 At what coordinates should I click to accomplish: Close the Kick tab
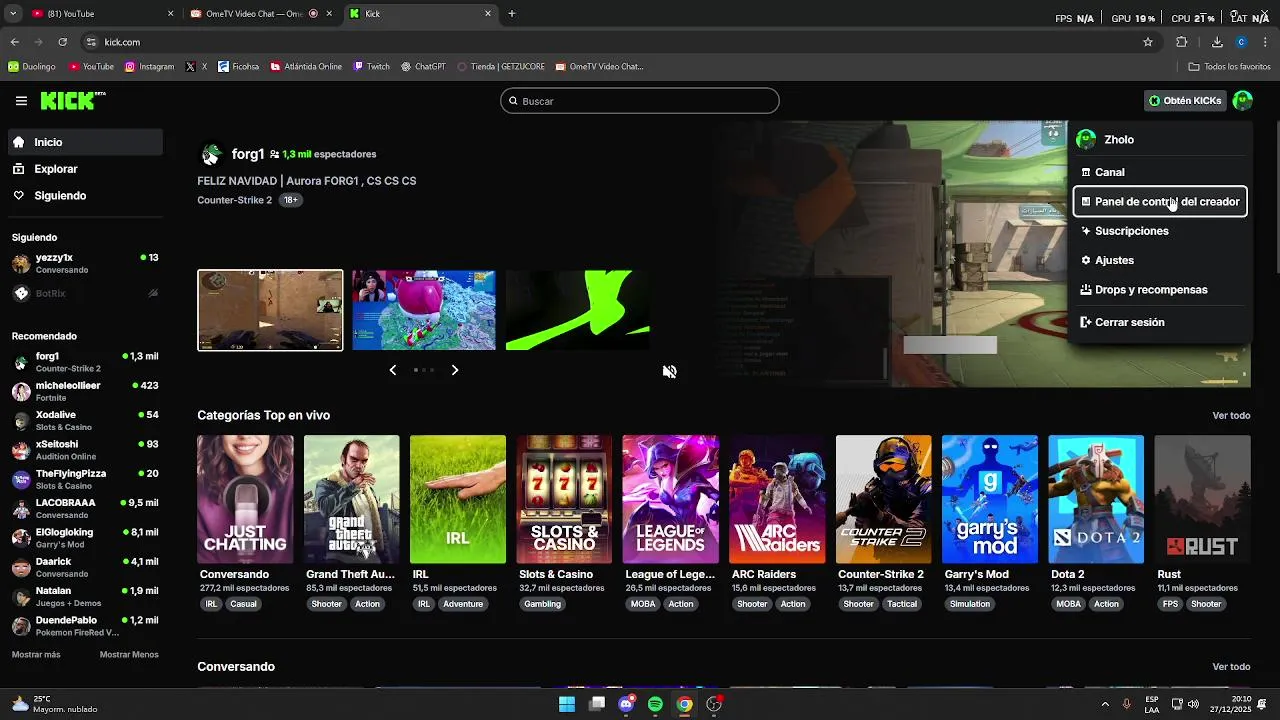(488, 14)
